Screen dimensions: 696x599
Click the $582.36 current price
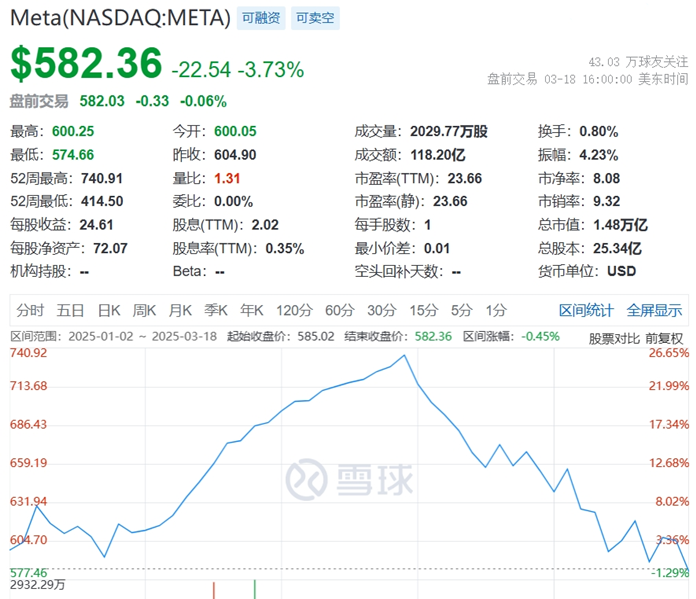86,63
